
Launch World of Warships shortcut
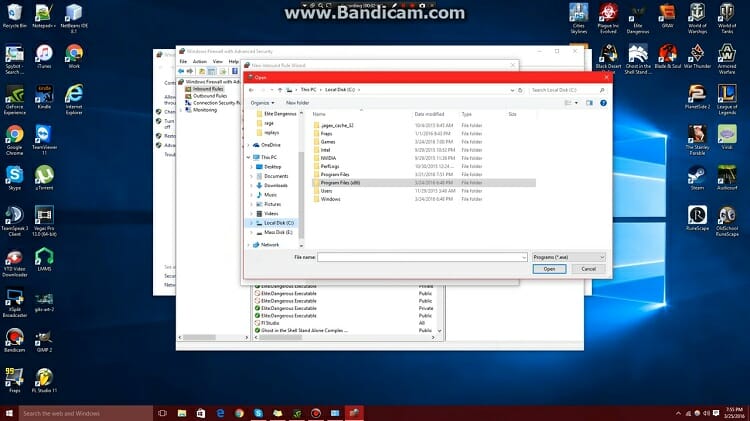[697, 18]
